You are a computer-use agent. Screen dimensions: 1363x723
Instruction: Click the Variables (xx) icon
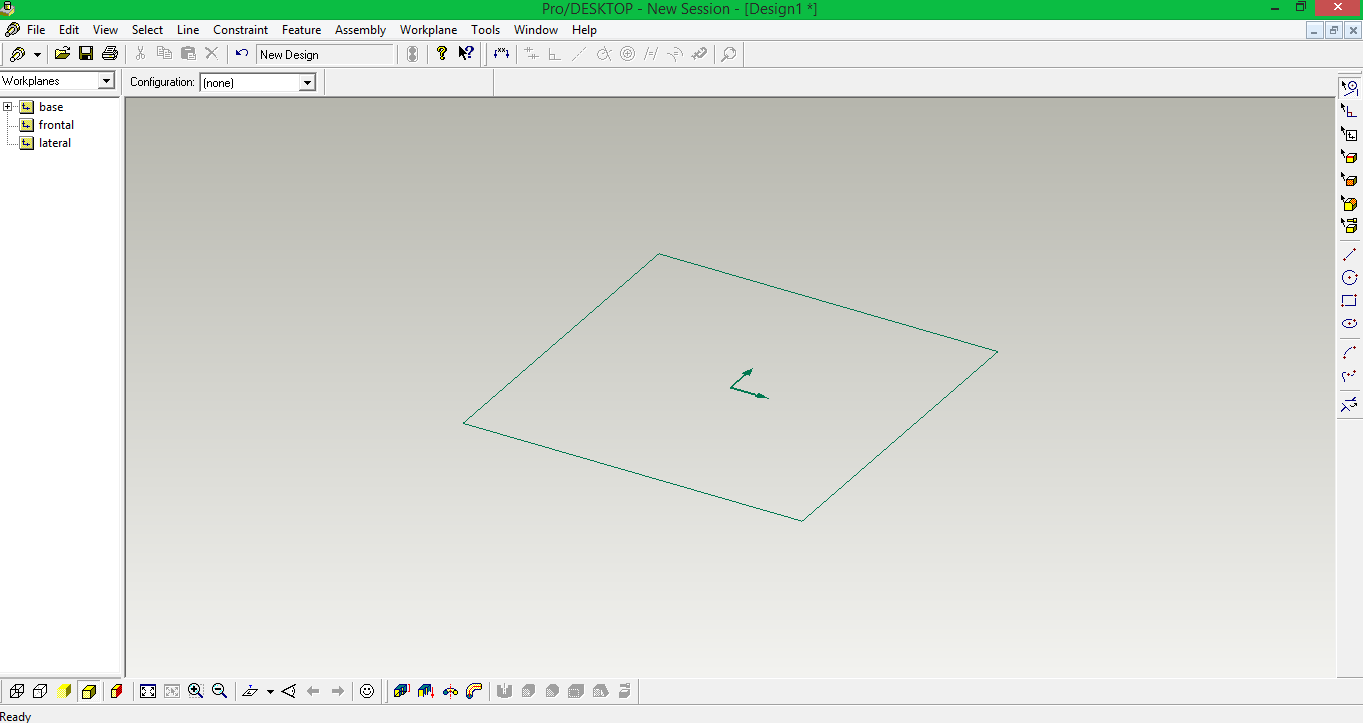pyautogui.click(x=502, y=54)
